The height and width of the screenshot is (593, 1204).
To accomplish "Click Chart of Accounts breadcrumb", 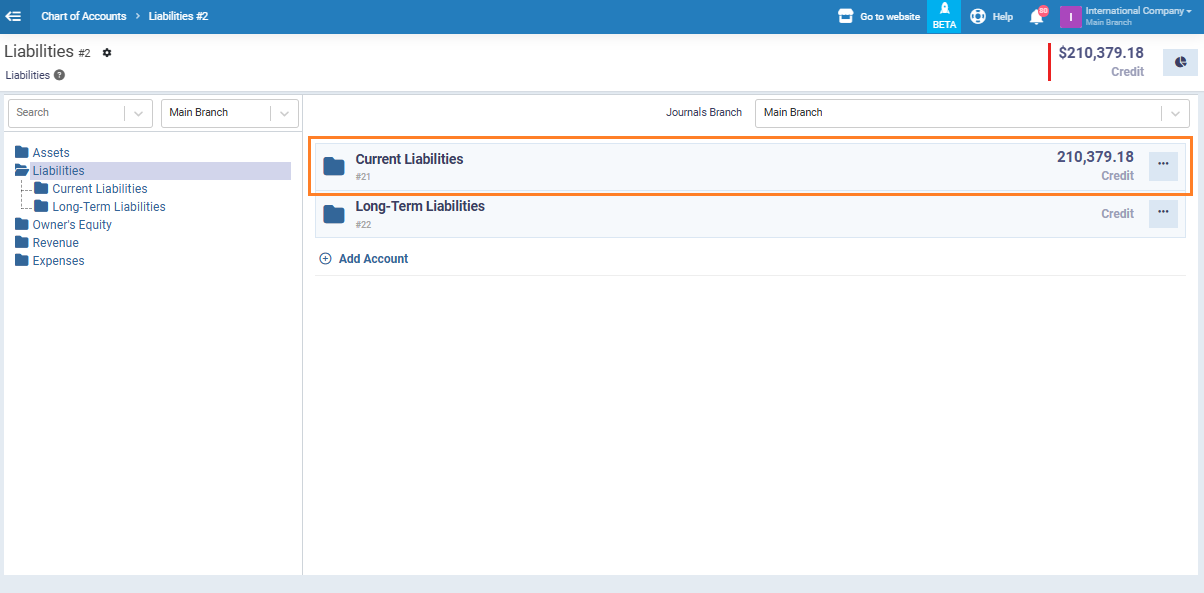I will click(x=84, y=16).
